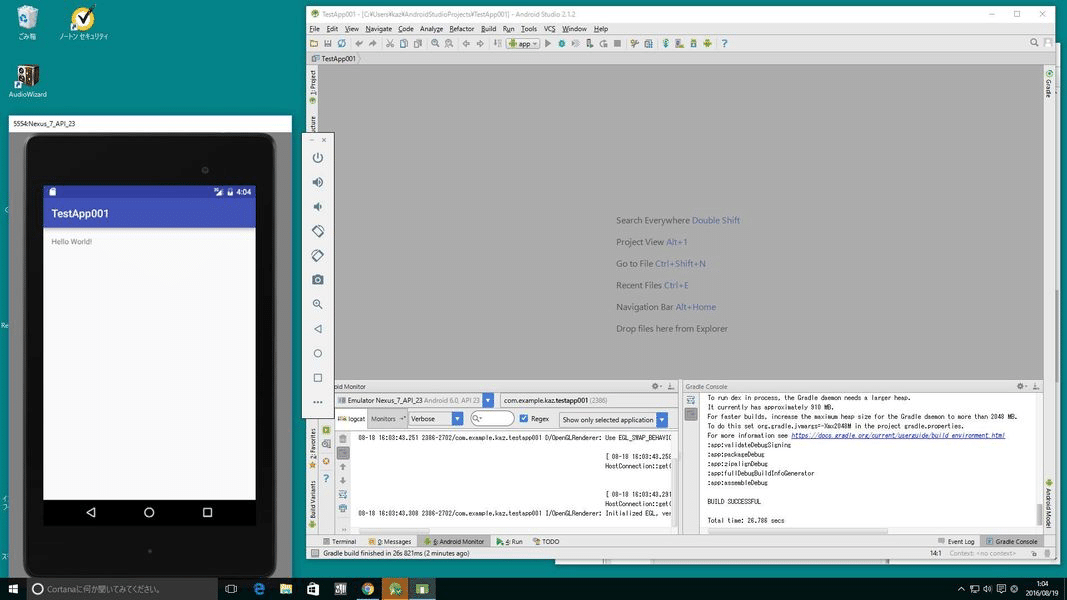Viewport: 1067px width, 600px height.
Task: Click the emulator Power button
Action: point(318,158)
